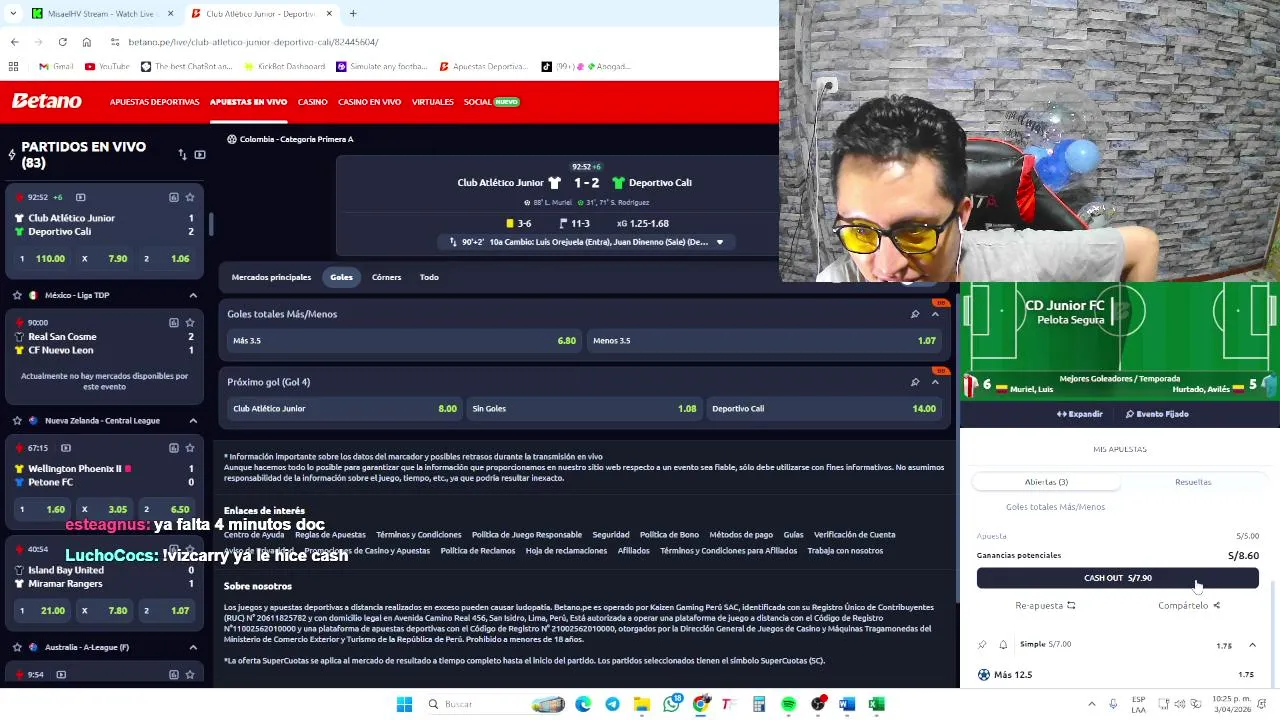
Task: Click the Betano logo
Action: 46,101
